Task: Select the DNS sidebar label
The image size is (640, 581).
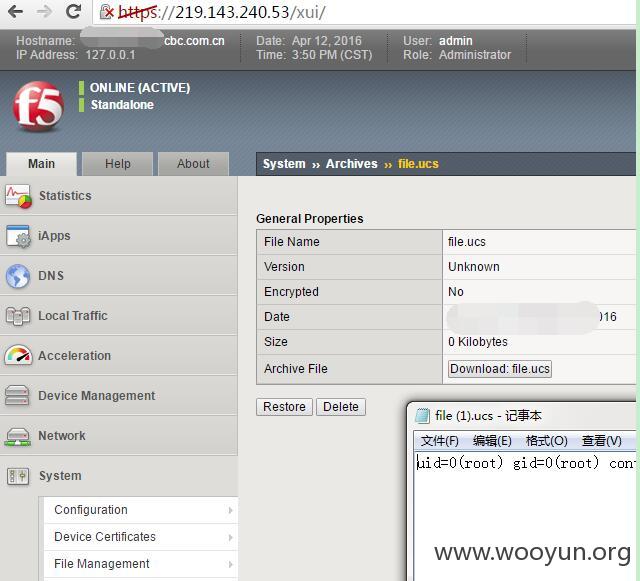Action: (x=51, y=276)
